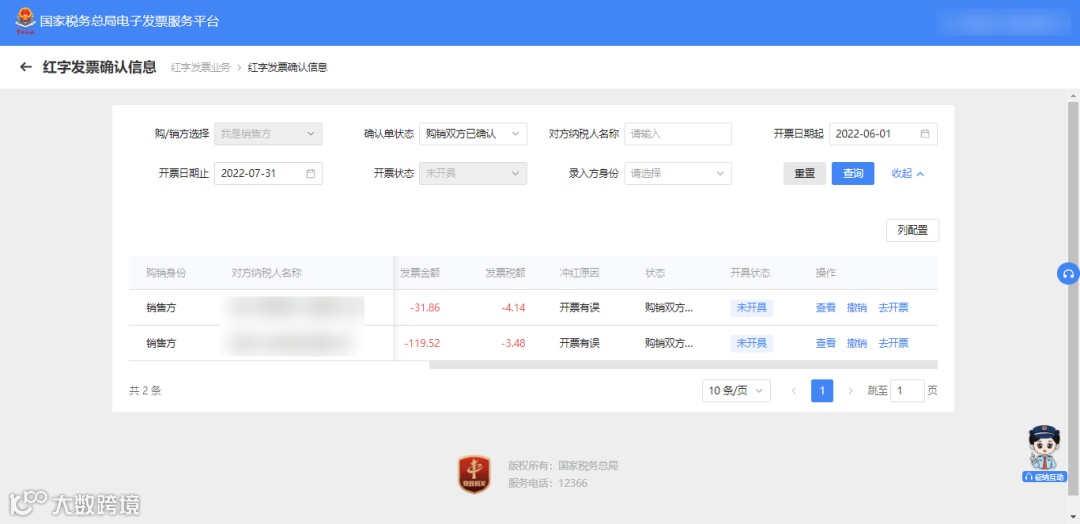Viewport: 1080px width, 524px height.
Task: Focus the 对方纳税人名称 input field
Action: pyautogui.click(x=678, y=134)
